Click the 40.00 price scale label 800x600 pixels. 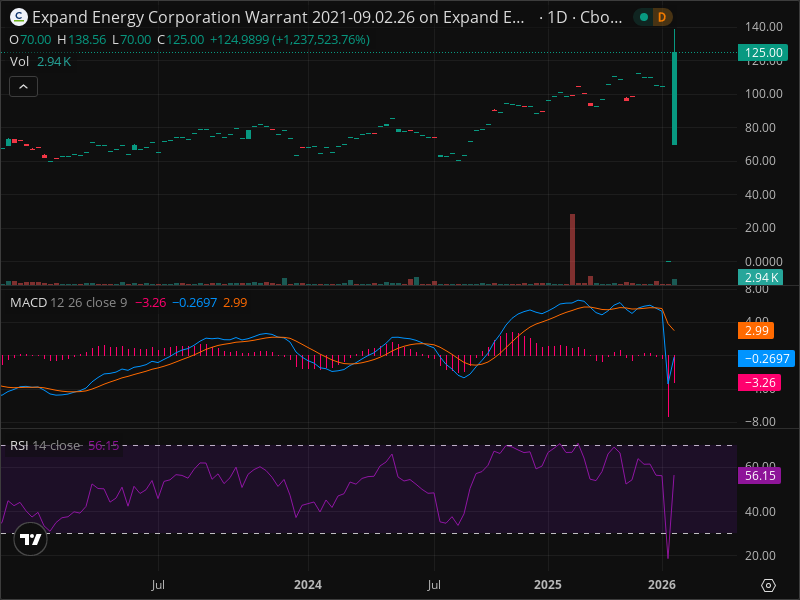pos(760,194)
